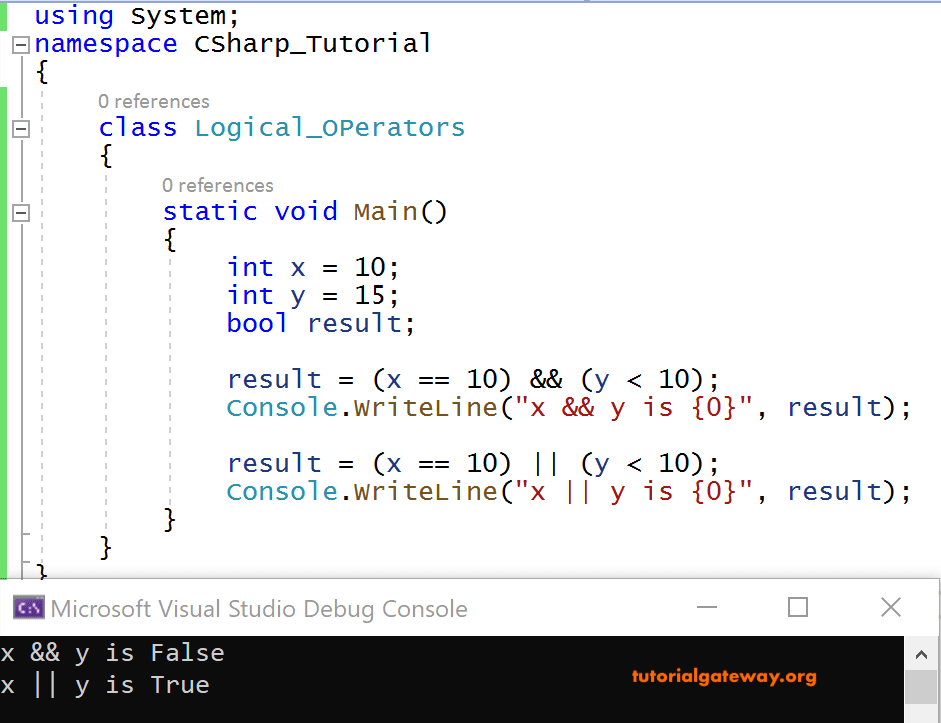941x723 pixels.
Task: Select the x && y is False output line
Action: (110, 652)
